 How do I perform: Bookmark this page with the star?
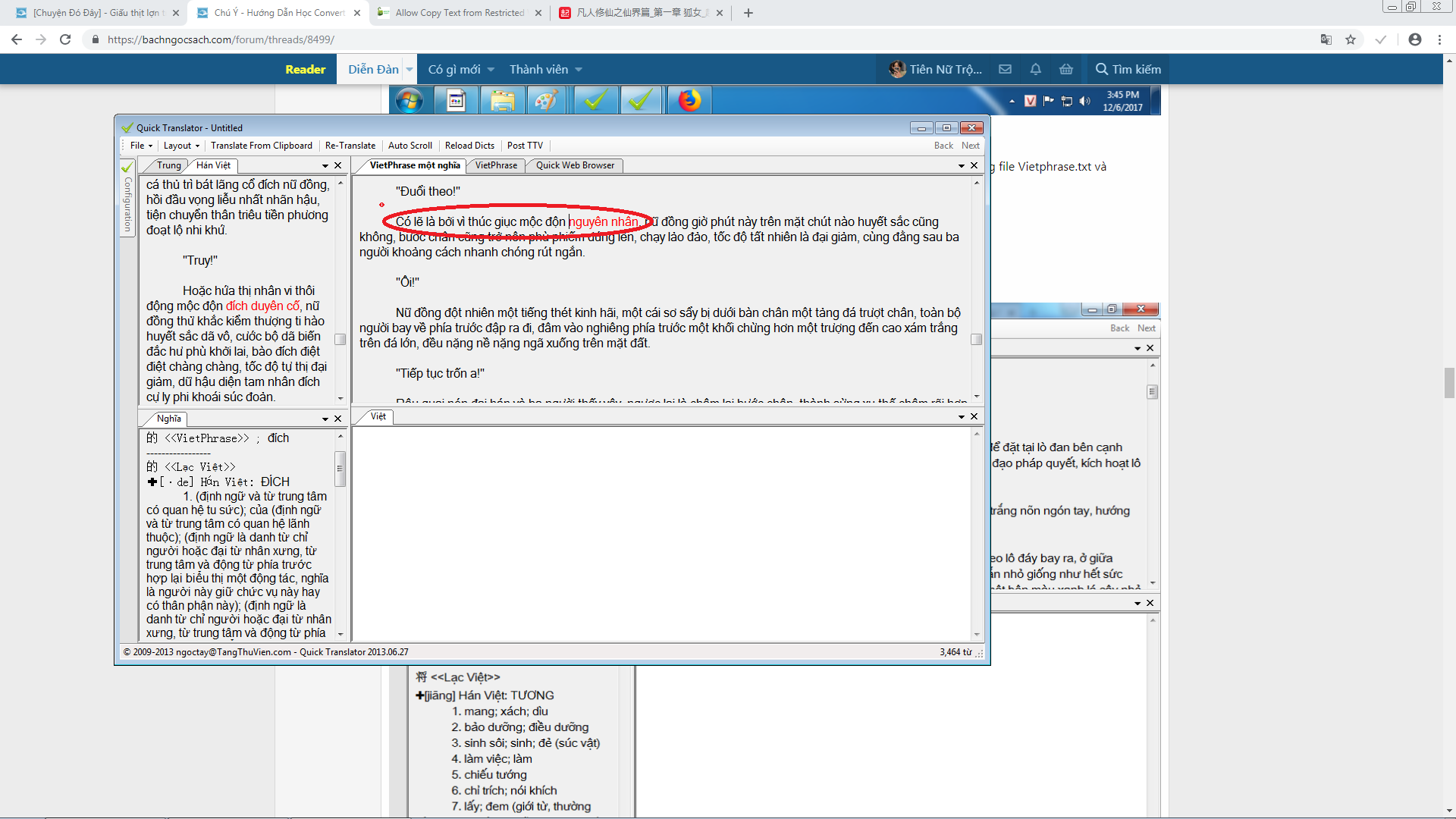click(x=1351, y=39)
